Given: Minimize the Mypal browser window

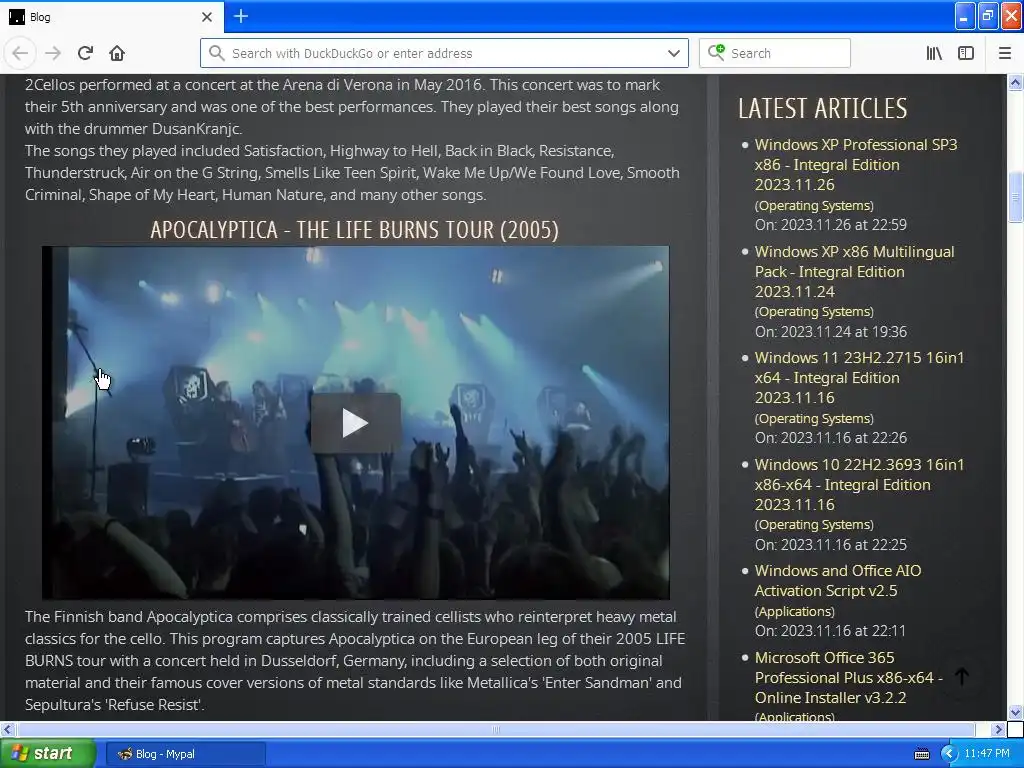Looking at the screenshot, I should [x=965, y=16].
